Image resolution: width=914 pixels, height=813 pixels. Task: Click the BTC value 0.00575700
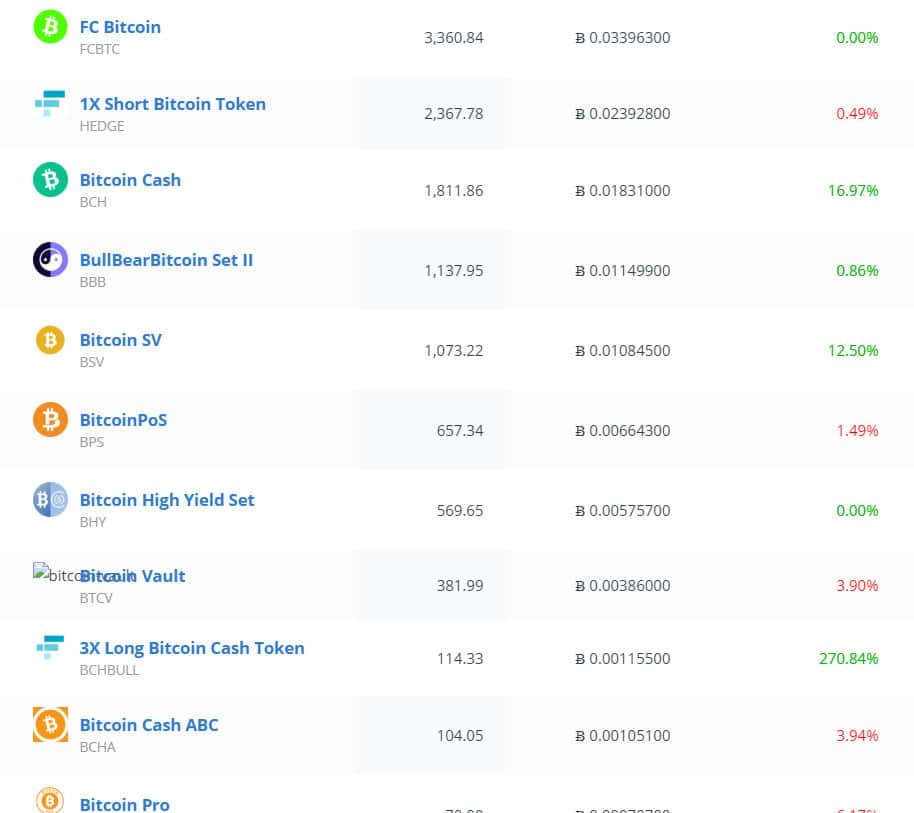[623, 511]
